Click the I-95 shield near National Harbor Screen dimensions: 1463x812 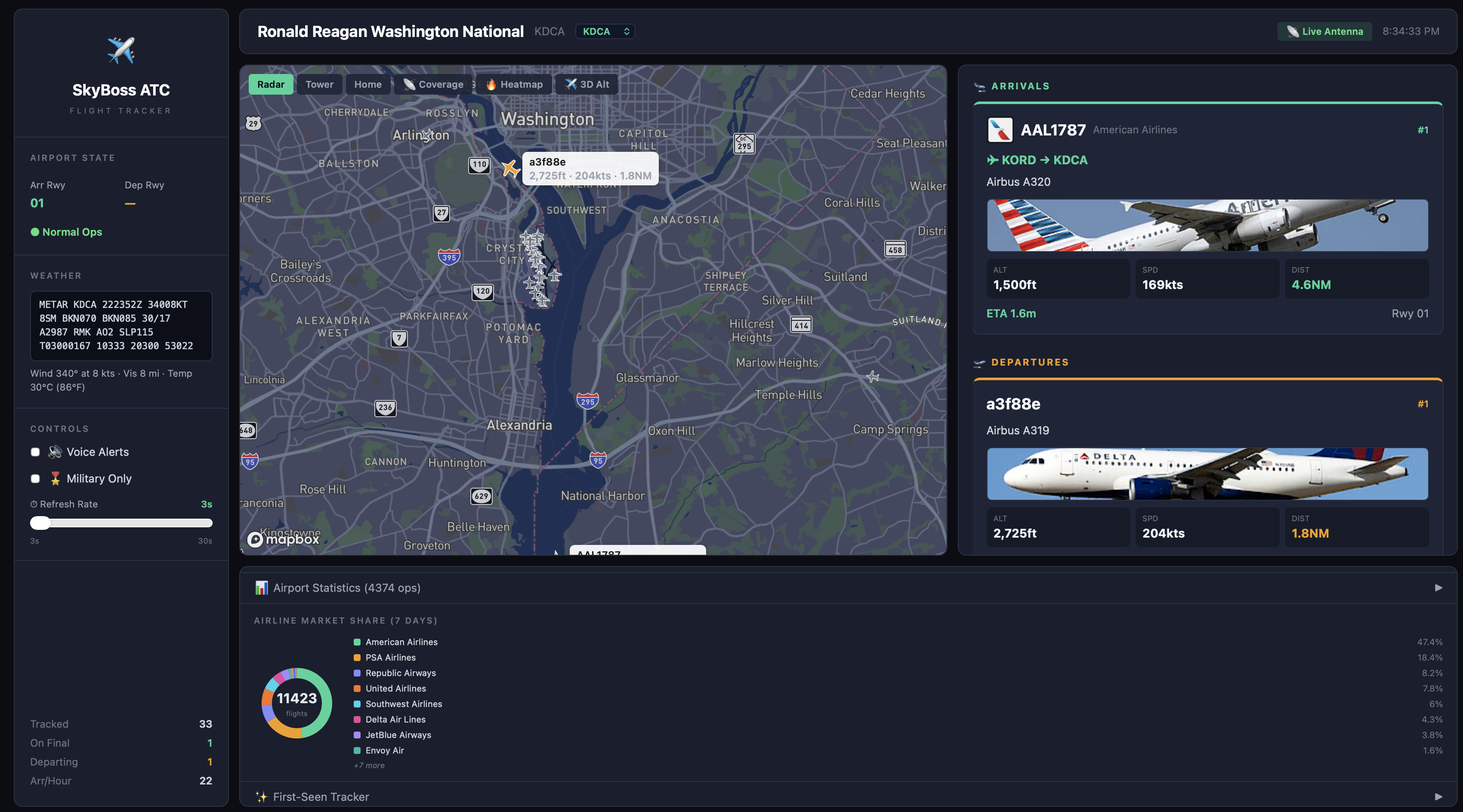[598, 459]
